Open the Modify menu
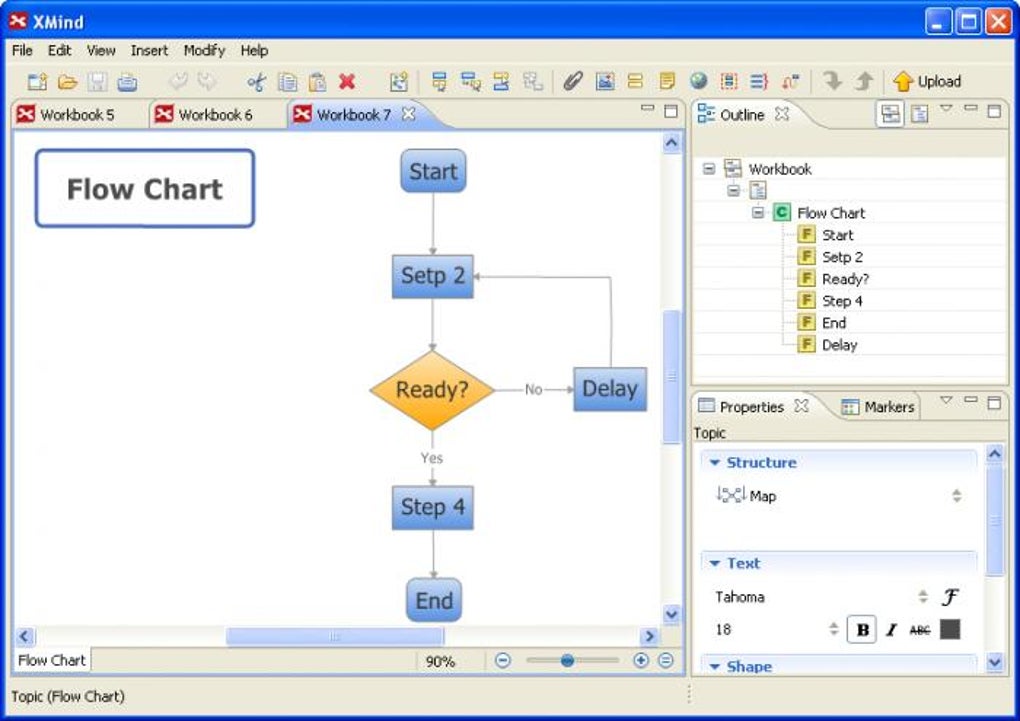Screen dimensions: 1020x721 pos(204,50)
